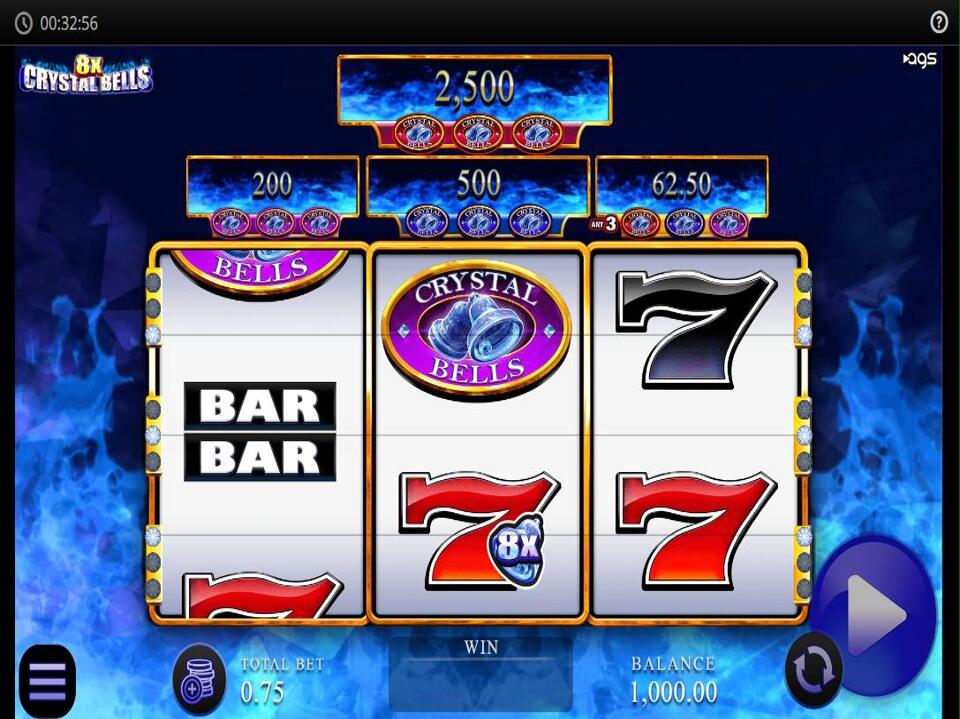The height and width of the screenshot is (719, 960).
Task: Select the 62.50 any 3 payout panel
Action: point(681,196)
